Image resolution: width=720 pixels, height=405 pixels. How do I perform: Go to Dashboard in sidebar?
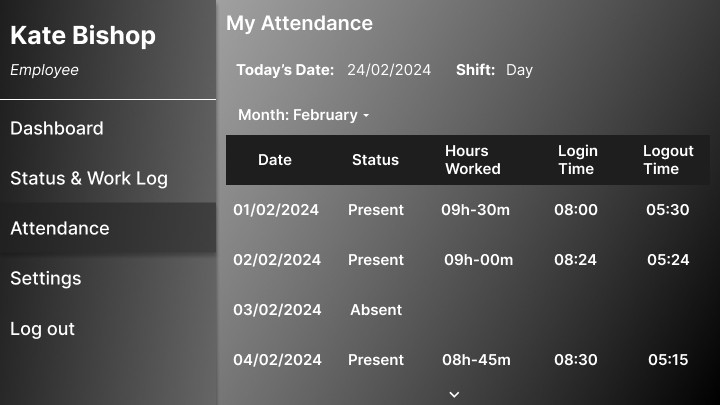pos(57,128)
